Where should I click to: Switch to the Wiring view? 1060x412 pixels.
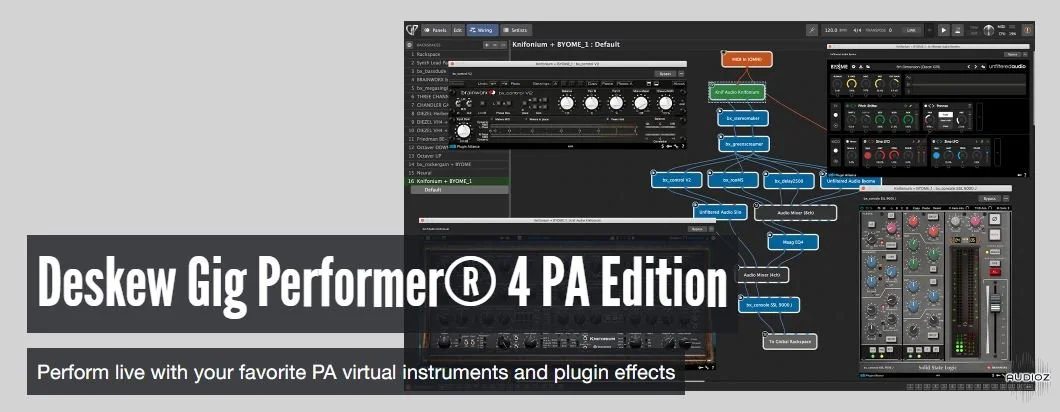[482, 30]
